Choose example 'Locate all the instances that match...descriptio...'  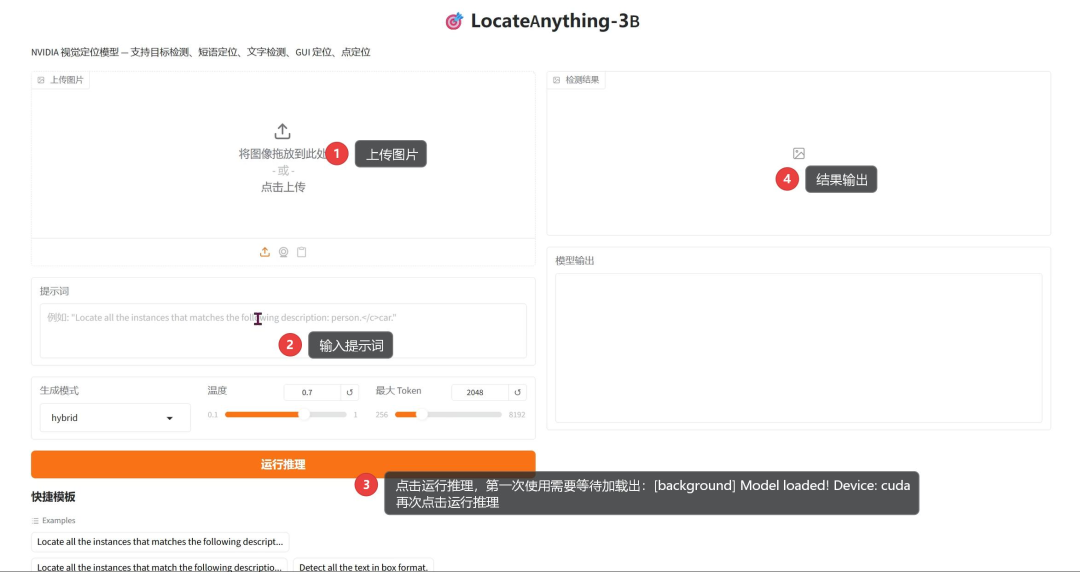pos(159,566)
